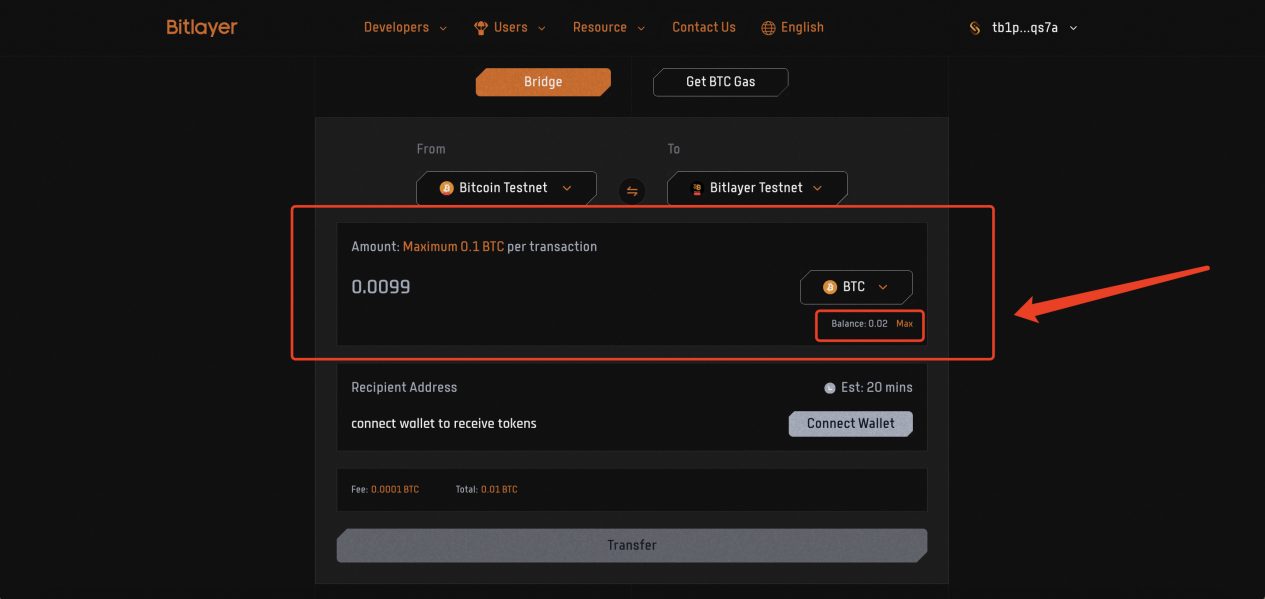The height and width of the screenshot is (599, 1265).
Task: Open the Developers menu
Action: 405,28
